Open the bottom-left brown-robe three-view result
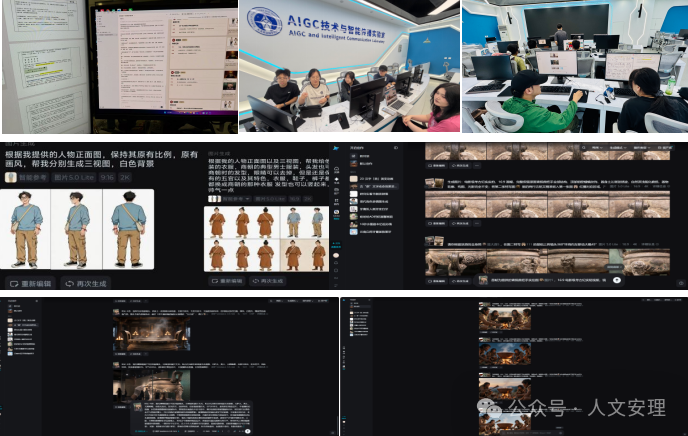The width and height of the screenshot is (688, 436). [x=242, y=255]
